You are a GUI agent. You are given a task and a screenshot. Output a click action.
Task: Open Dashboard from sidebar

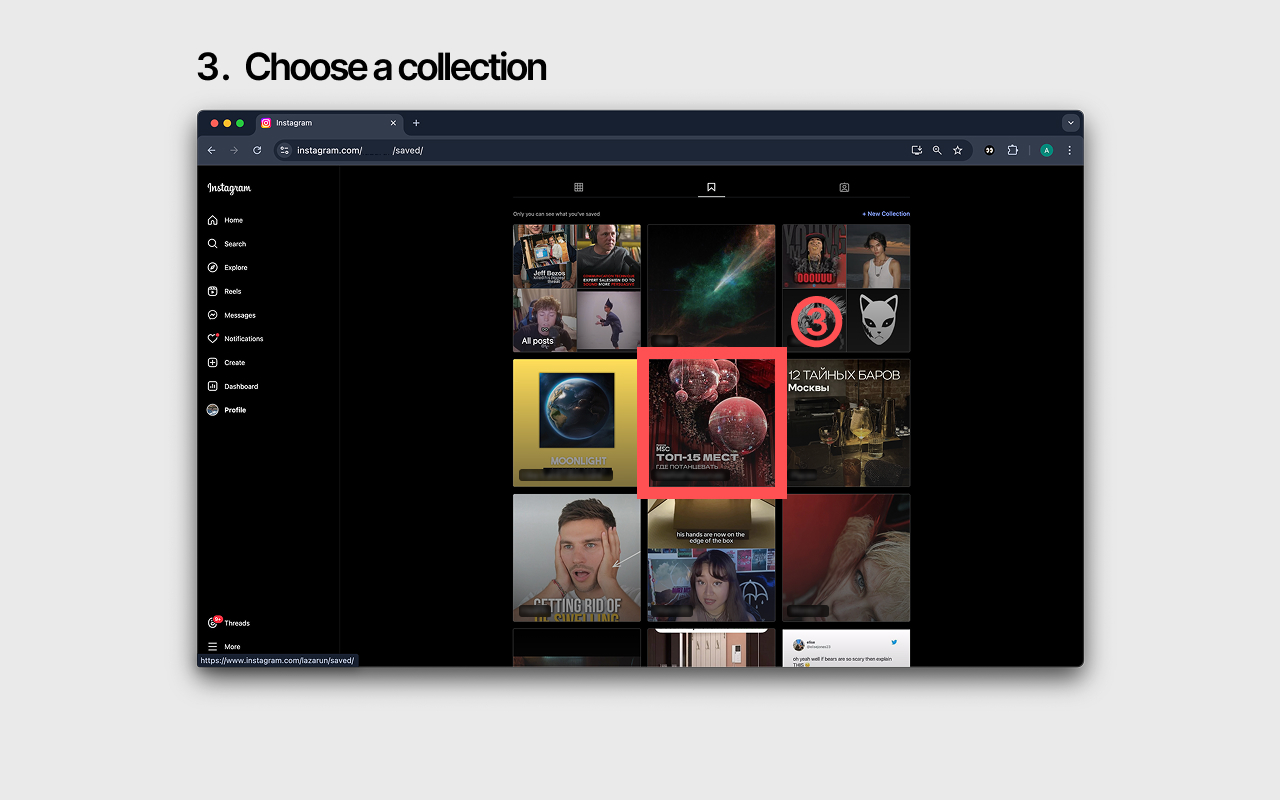tap(232, 386)
